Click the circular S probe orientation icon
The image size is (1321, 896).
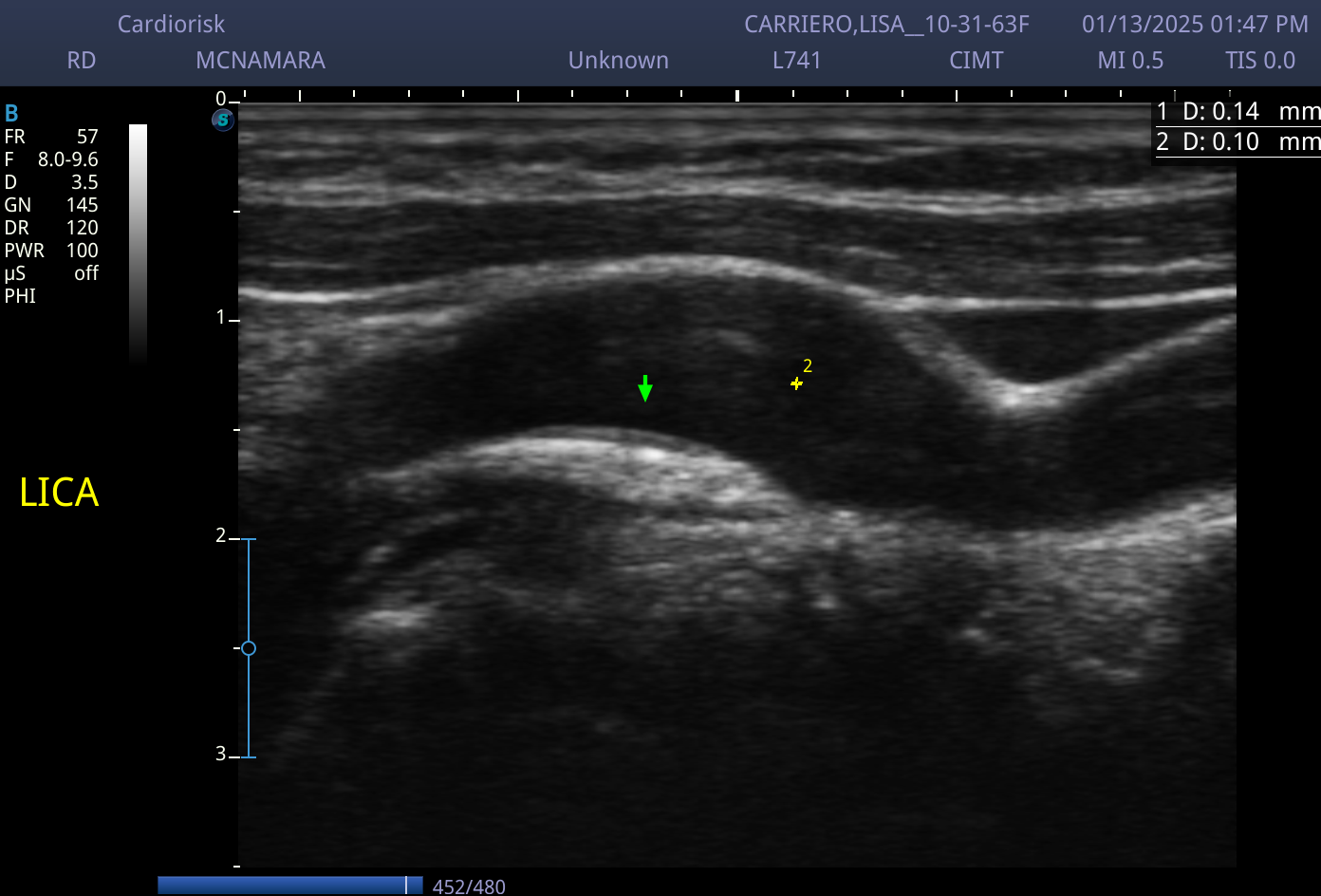coord(223,120)
